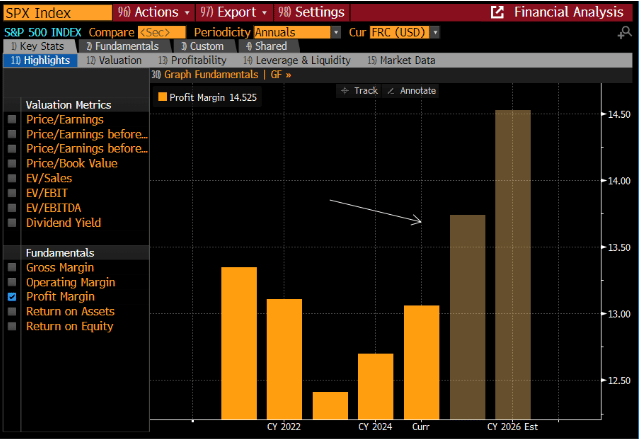Open the Settings menu

click(x=312, y=12)
